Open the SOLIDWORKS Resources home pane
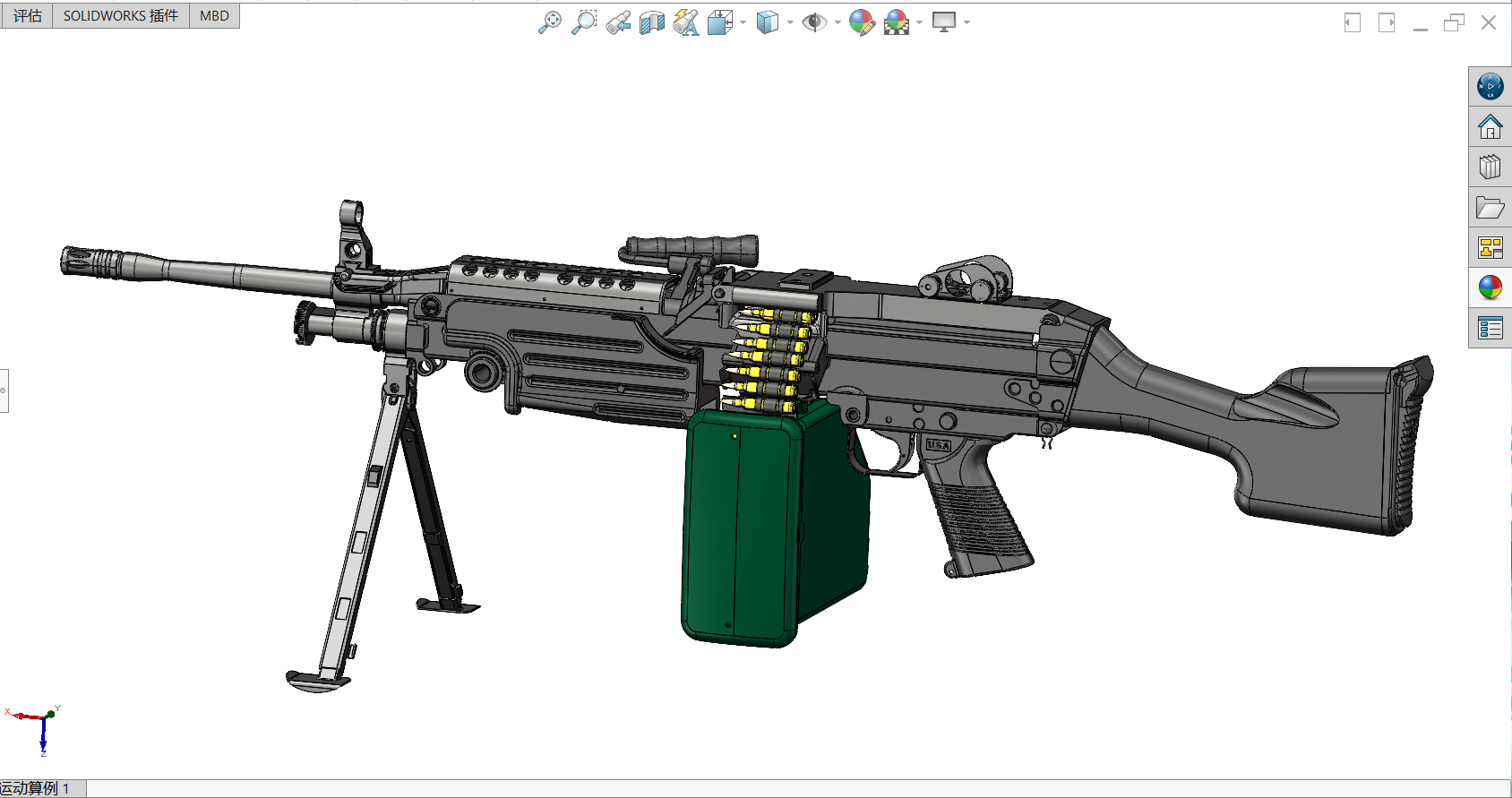The width and height of the screenshot is (1512, 798). click(x=1491, y=127)
